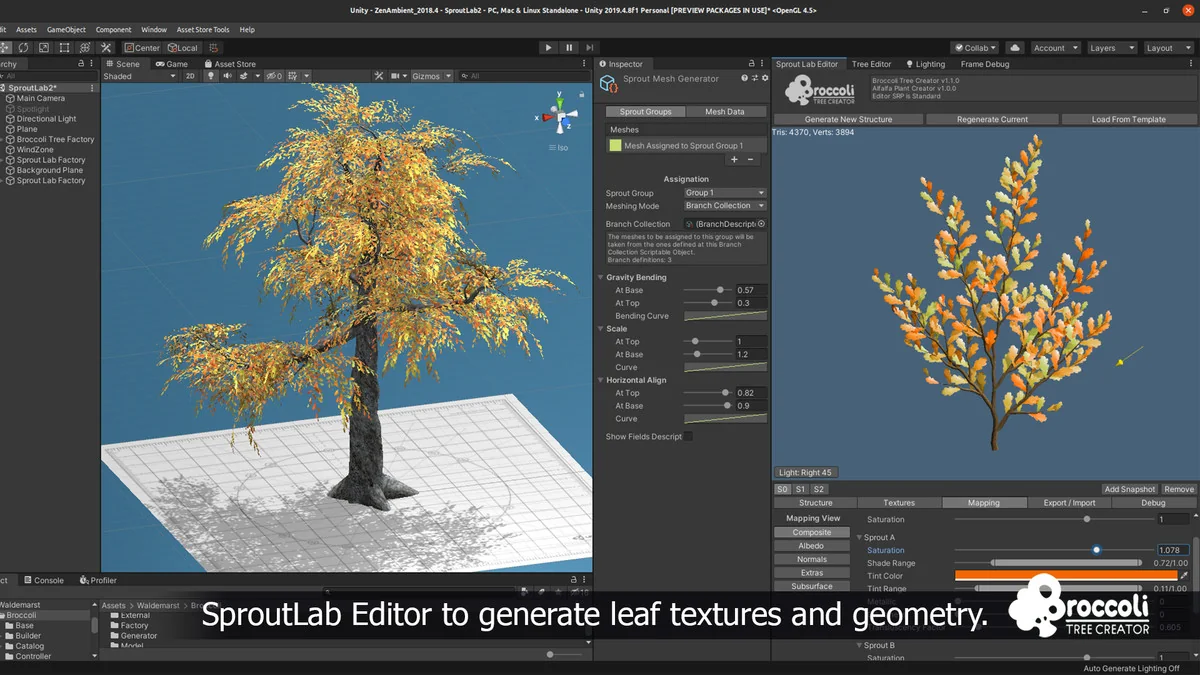The image size is (1200, 675).
Task: Toggle pivot mode via the Center button
Action: tap(141, 47)
